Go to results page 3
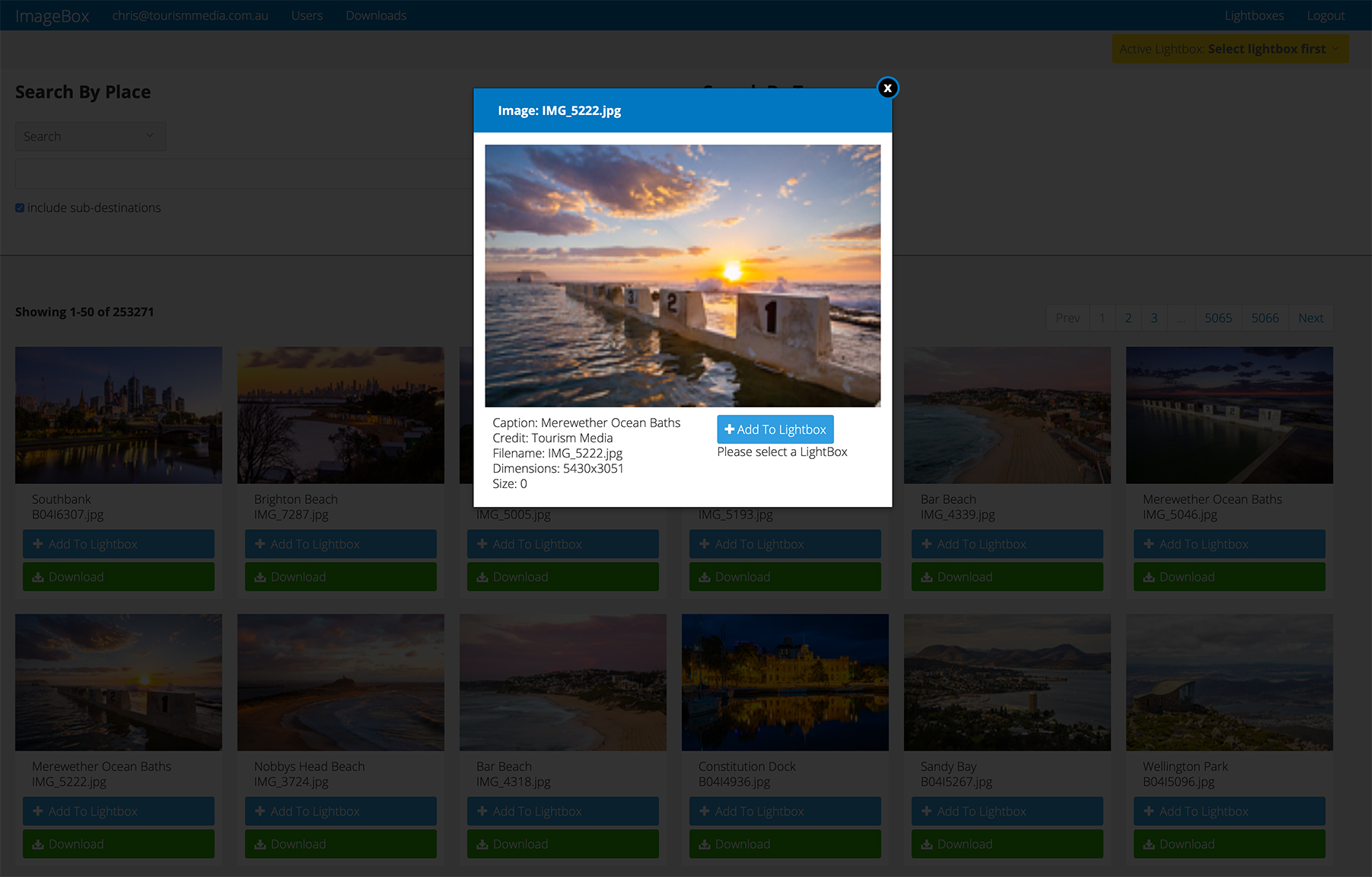1372x877 pixels. pyautogui.click(x=1154, y=318)
